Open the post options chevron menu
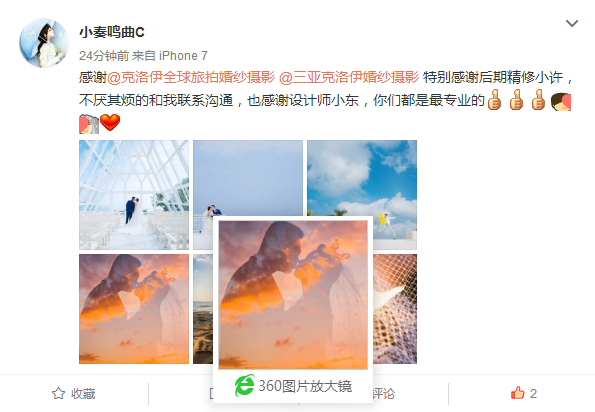The image size is (595, 412). click(x=572, y=24)
